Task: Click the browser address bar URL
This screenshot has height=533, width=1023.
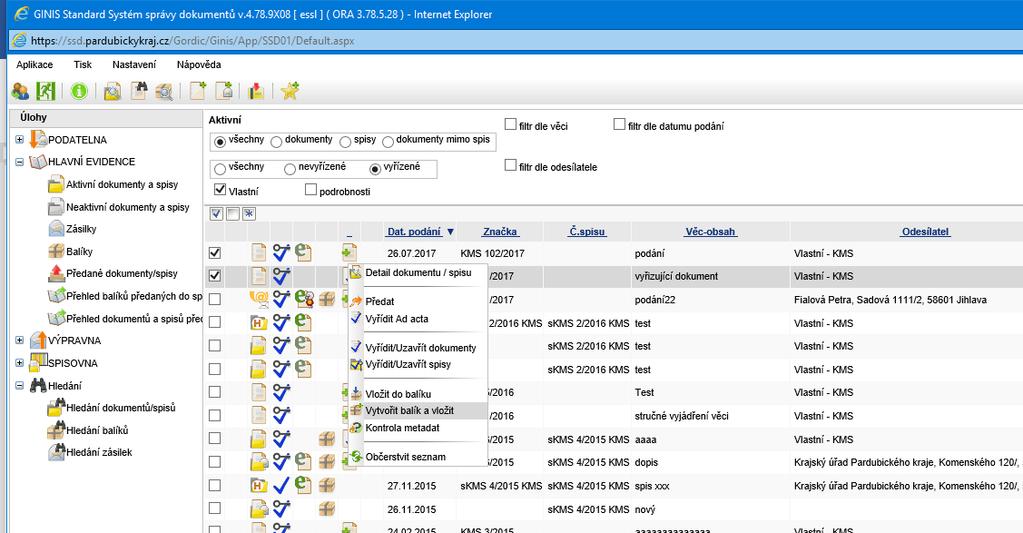Action: pyautogui.click(x=192, y=40)
